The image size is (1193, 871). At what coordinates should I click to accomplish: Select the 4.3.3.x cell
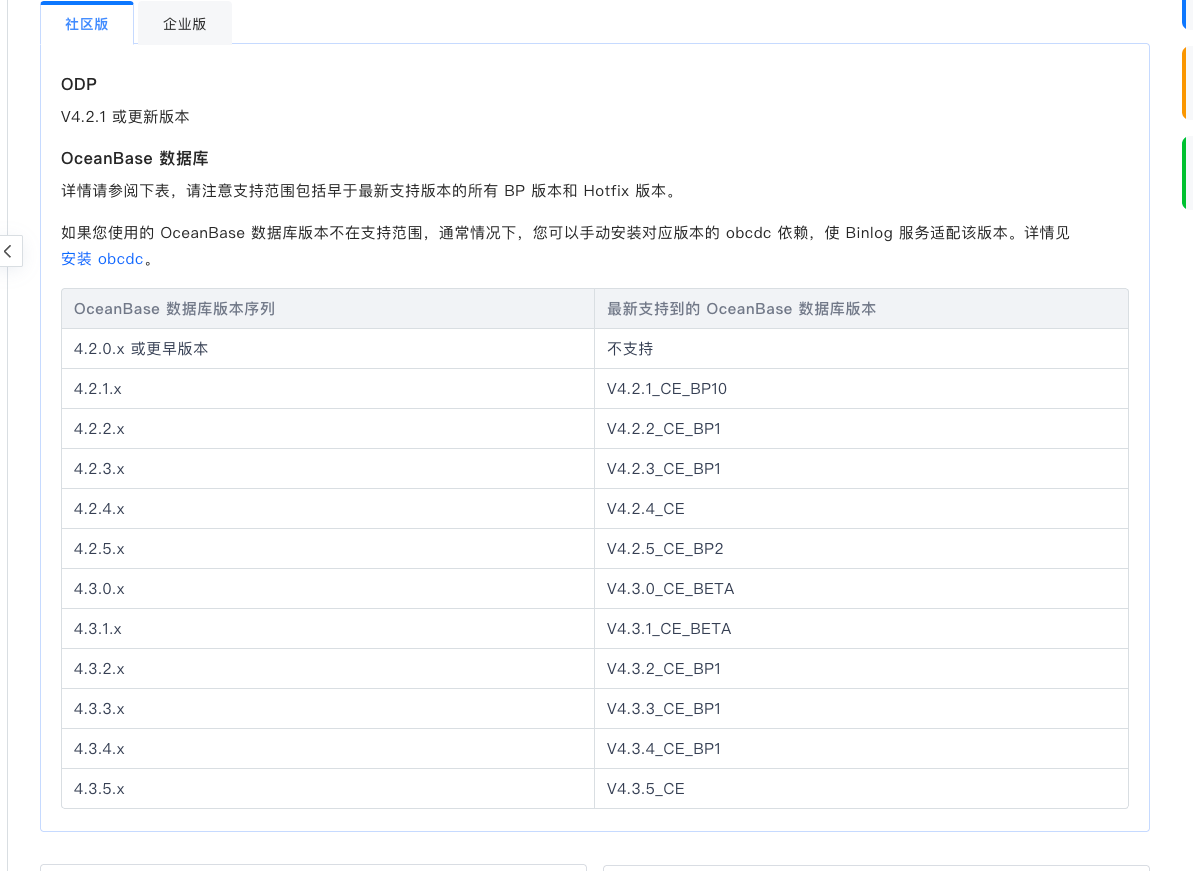click(328, 709)
